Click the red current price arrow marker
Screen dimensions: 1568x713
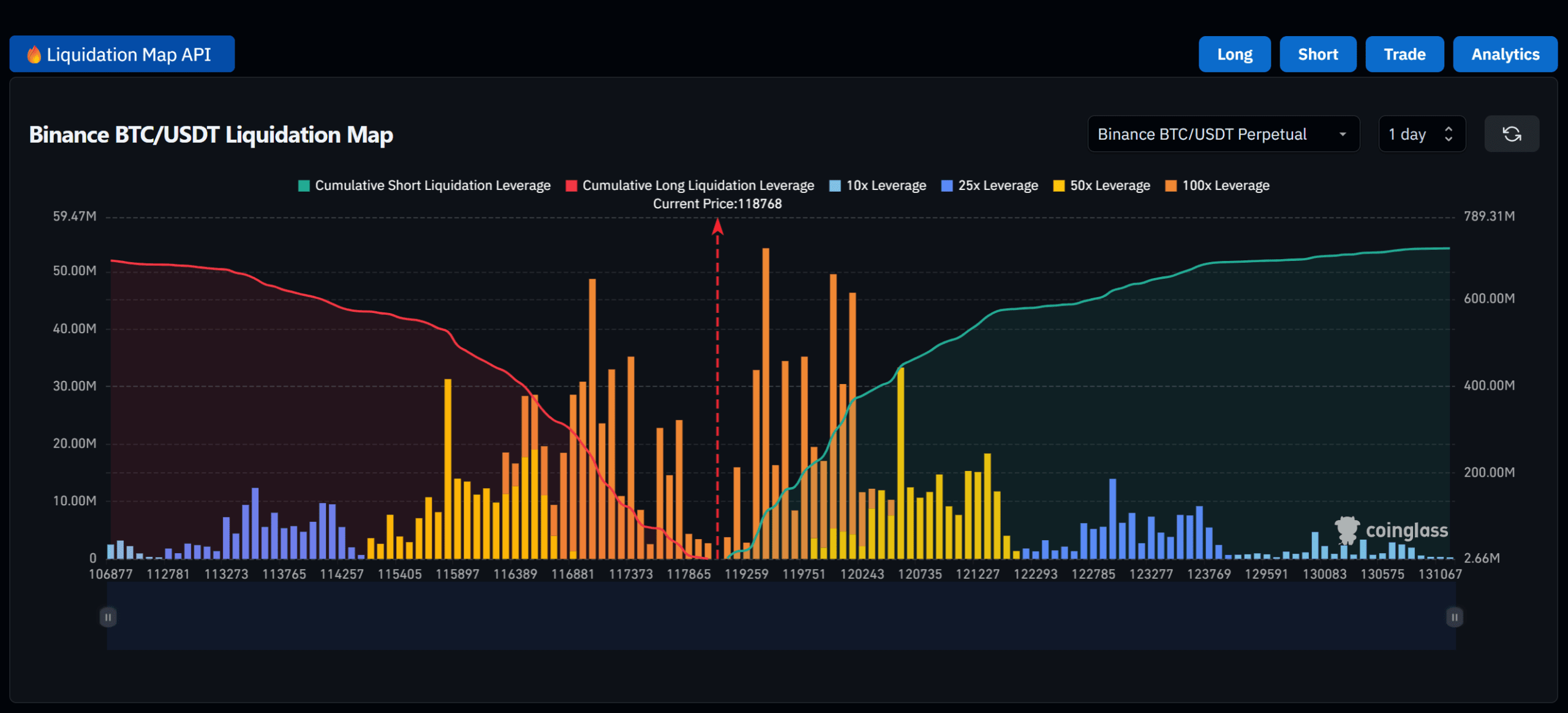[717, 227]
